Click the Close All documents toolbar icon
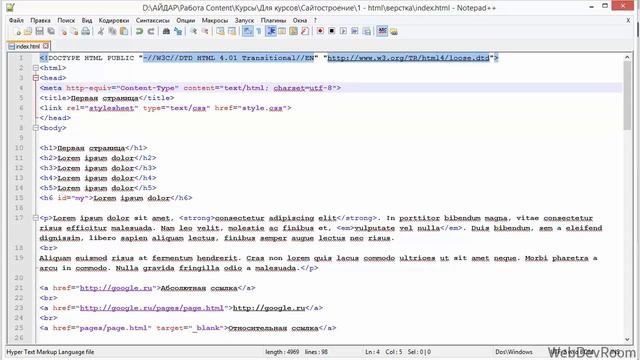640x360 pixels. click(75, 31)
